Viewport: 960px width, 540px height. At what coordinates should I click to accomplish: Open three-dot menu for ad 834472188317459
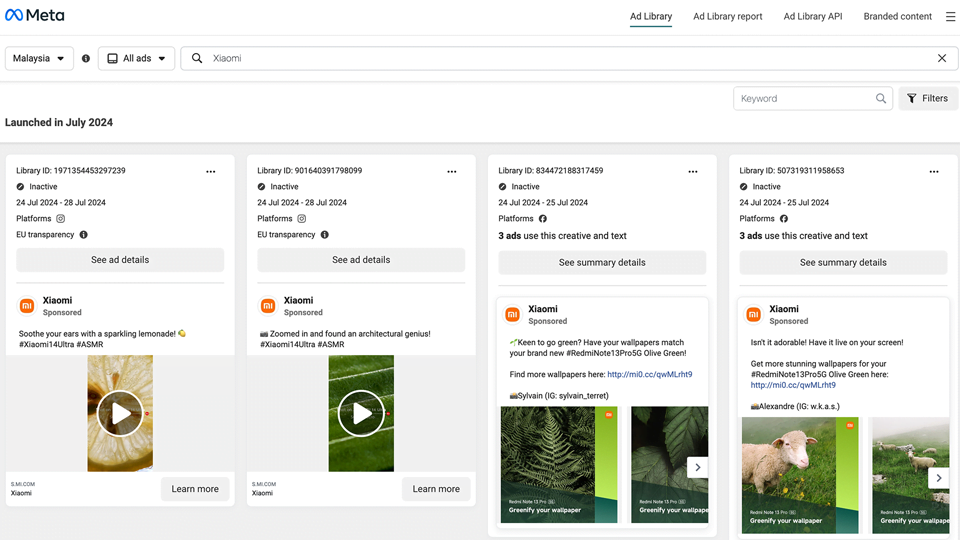692,171
